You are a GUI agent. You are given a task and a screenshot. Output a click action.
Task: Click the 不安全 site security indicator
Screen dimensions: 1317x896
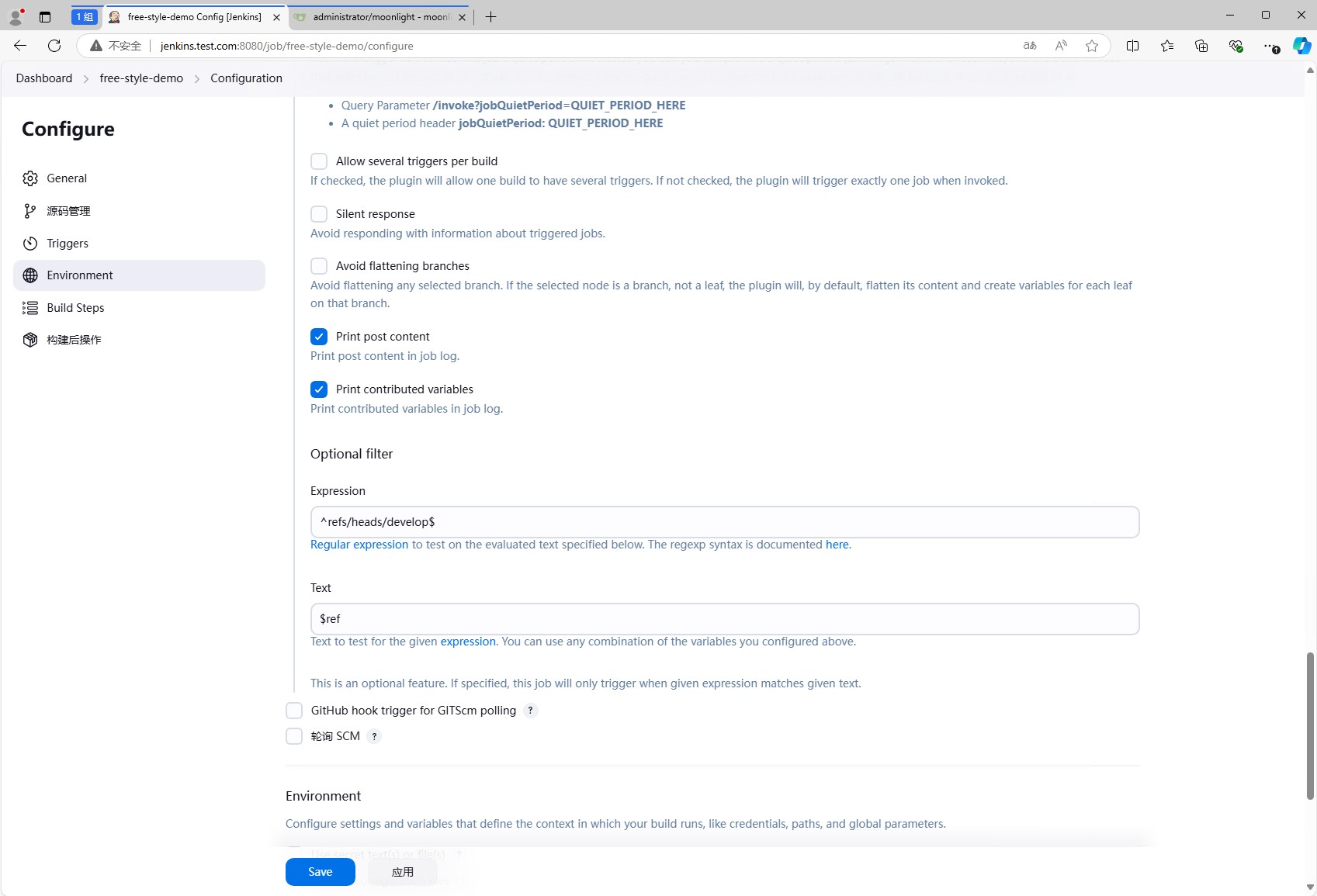click(x=116, y=46)
